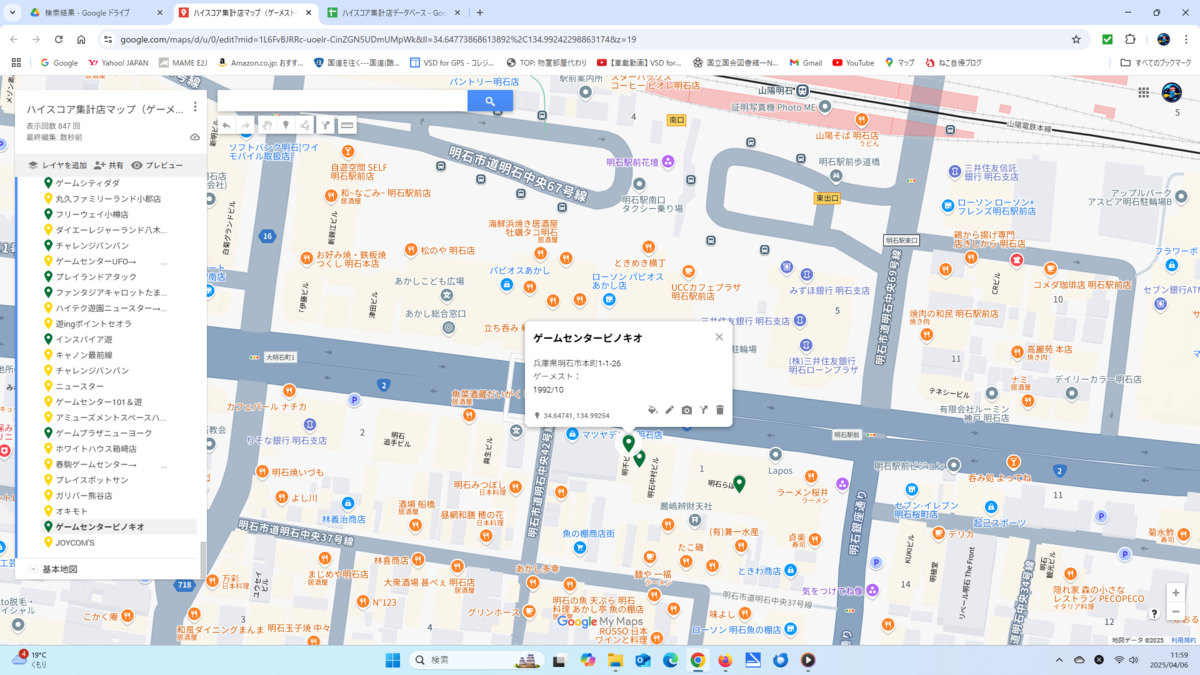Viewport: 1200px width, 675px height.
Task: Select the hand pan tool
Action: click(x=267, y=126)
